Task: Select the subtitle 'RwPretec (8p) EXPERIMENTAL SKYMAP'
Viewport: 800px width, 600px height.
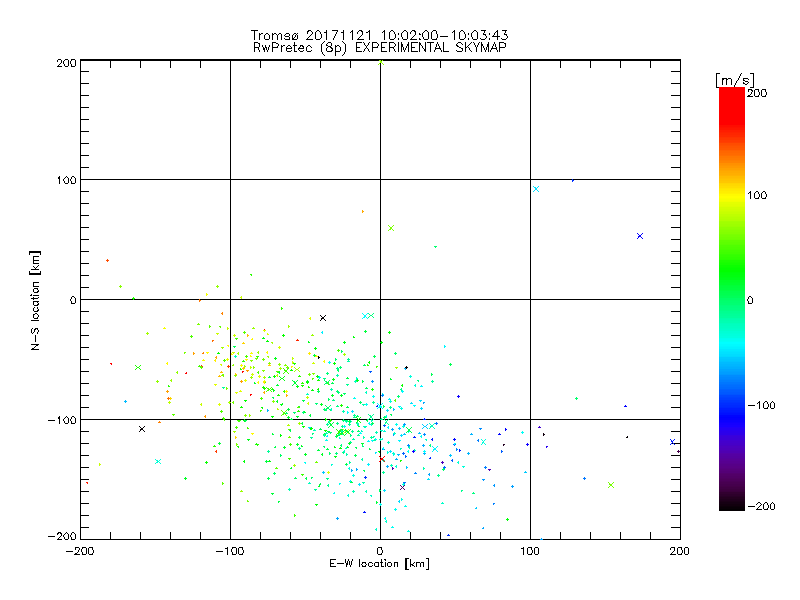Action: [379, 47]
